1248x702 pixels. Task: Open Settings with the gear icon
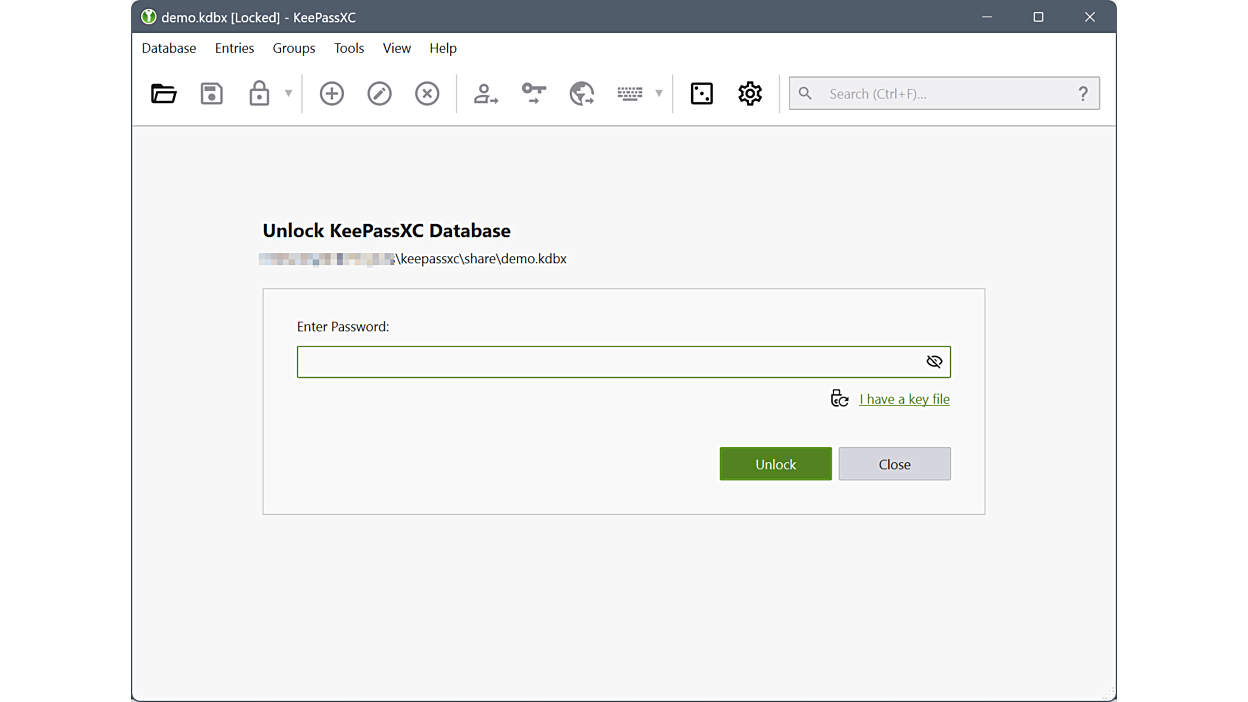pos(750,94)
